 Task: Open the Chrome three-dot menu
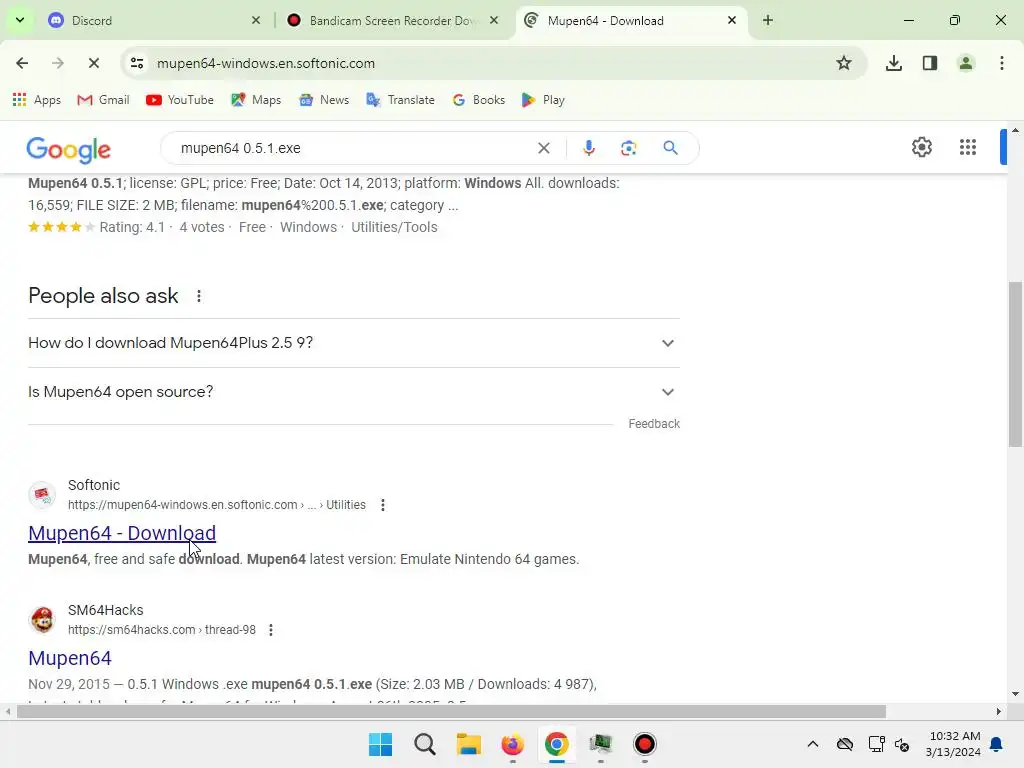tap(1002, 63)
